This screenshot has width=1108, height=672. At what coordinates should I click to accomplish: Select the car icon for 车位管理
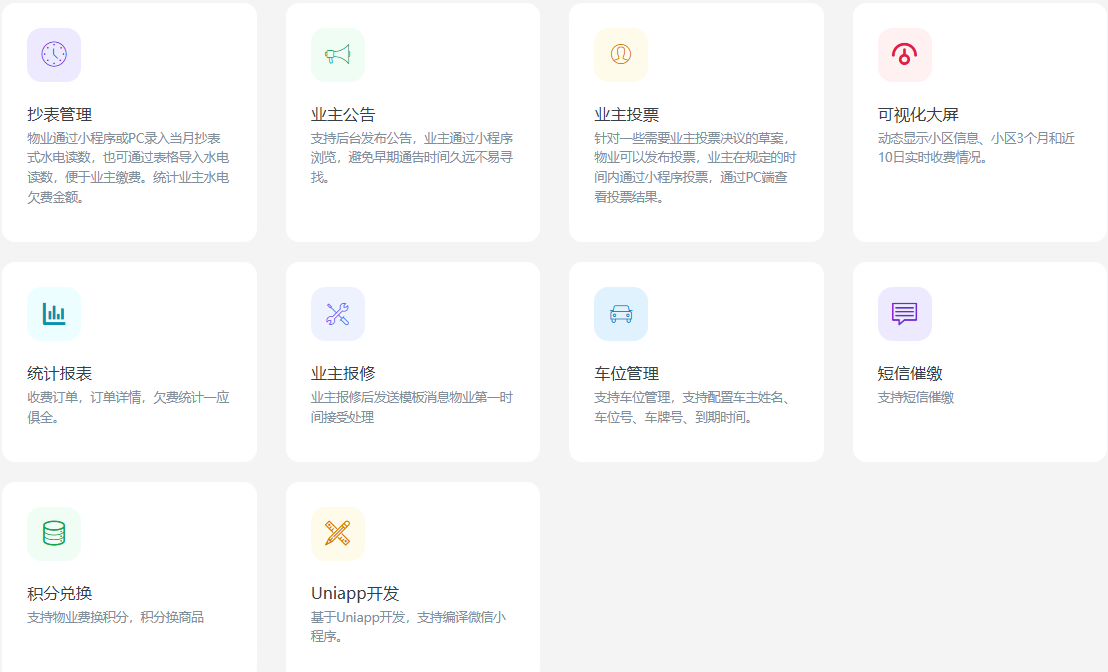coord(621,314)
